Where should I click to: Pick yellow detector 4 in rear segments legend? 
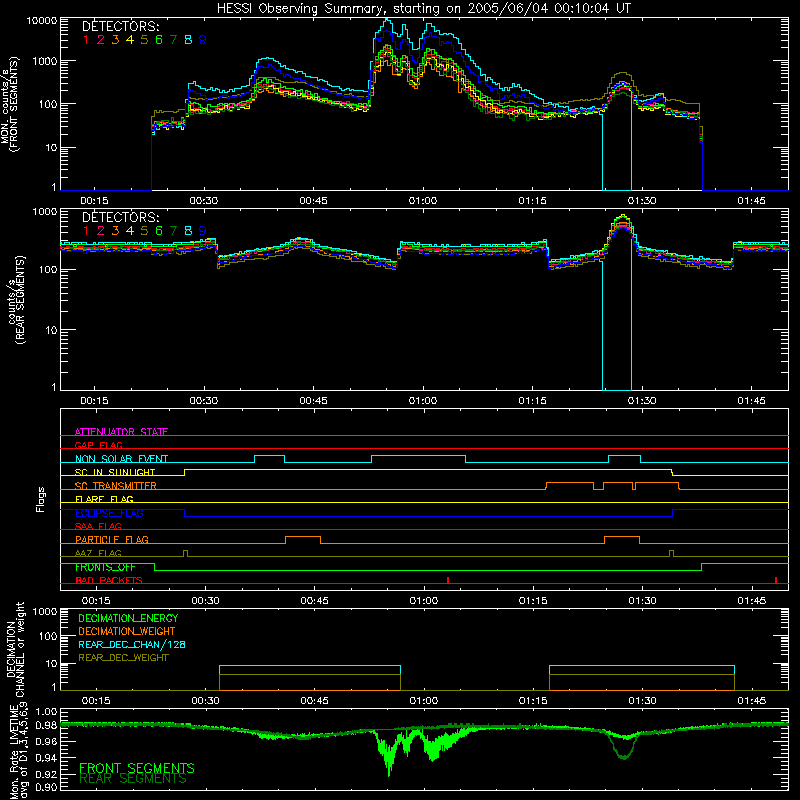(x=130, y=231)
